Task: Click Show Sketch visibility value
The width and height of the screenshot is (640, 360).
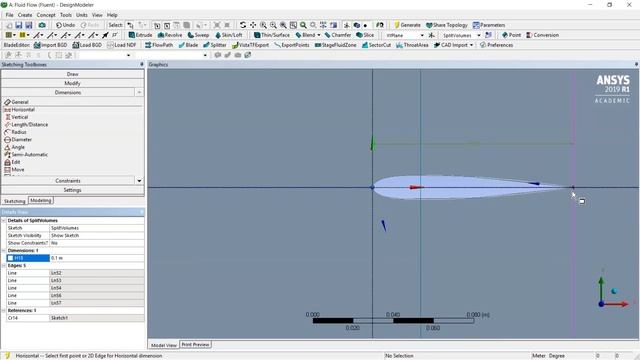Action: [x=97, y=236]
